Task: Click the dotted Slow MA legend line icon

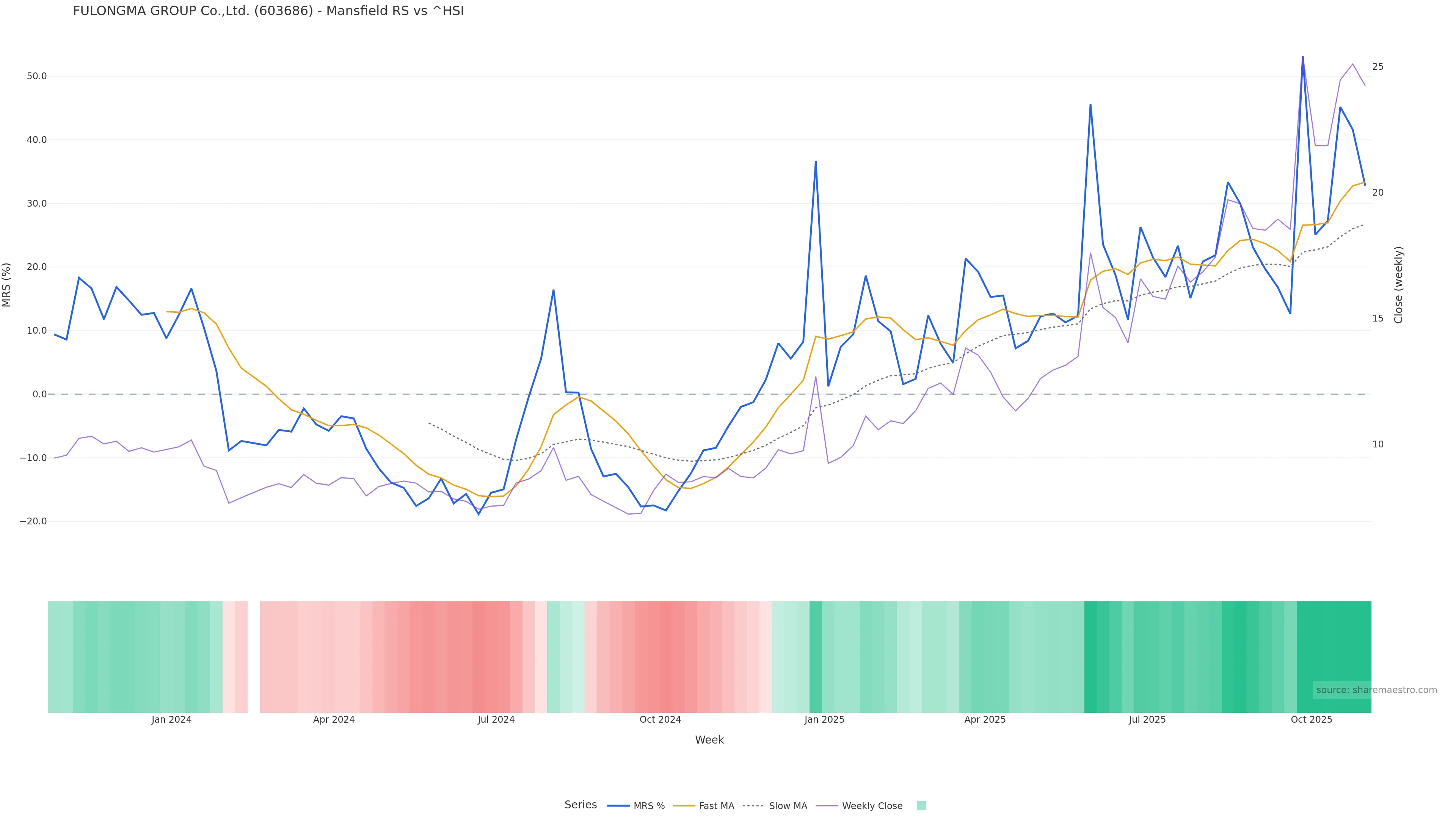Action: pyautogui.click(x=753, y=806)
